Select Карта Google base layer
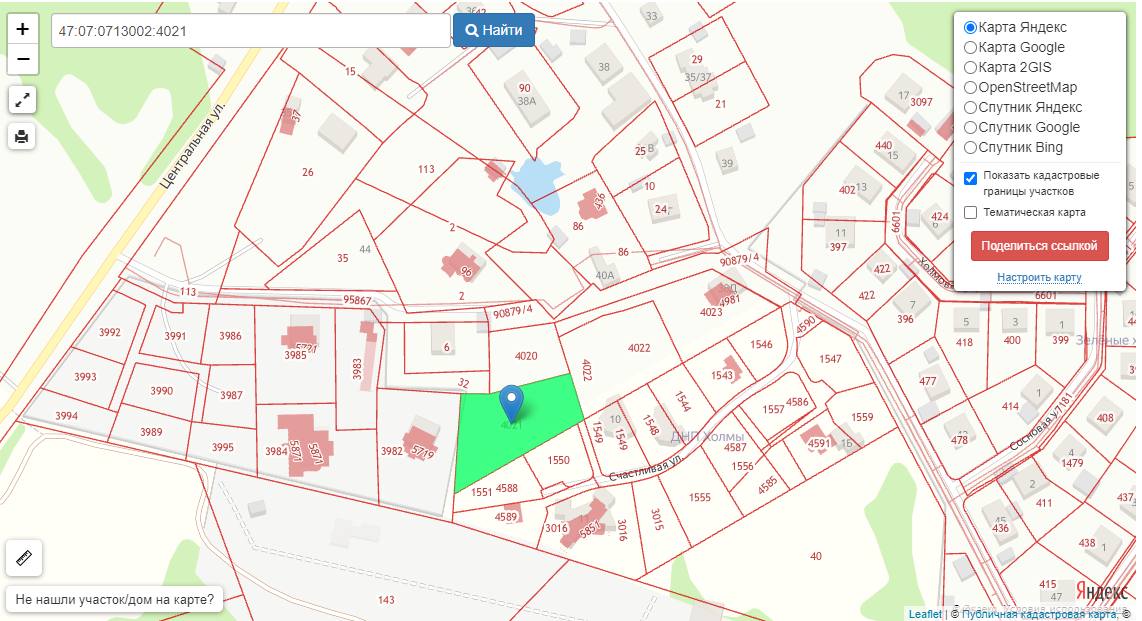 coord(970,47)
